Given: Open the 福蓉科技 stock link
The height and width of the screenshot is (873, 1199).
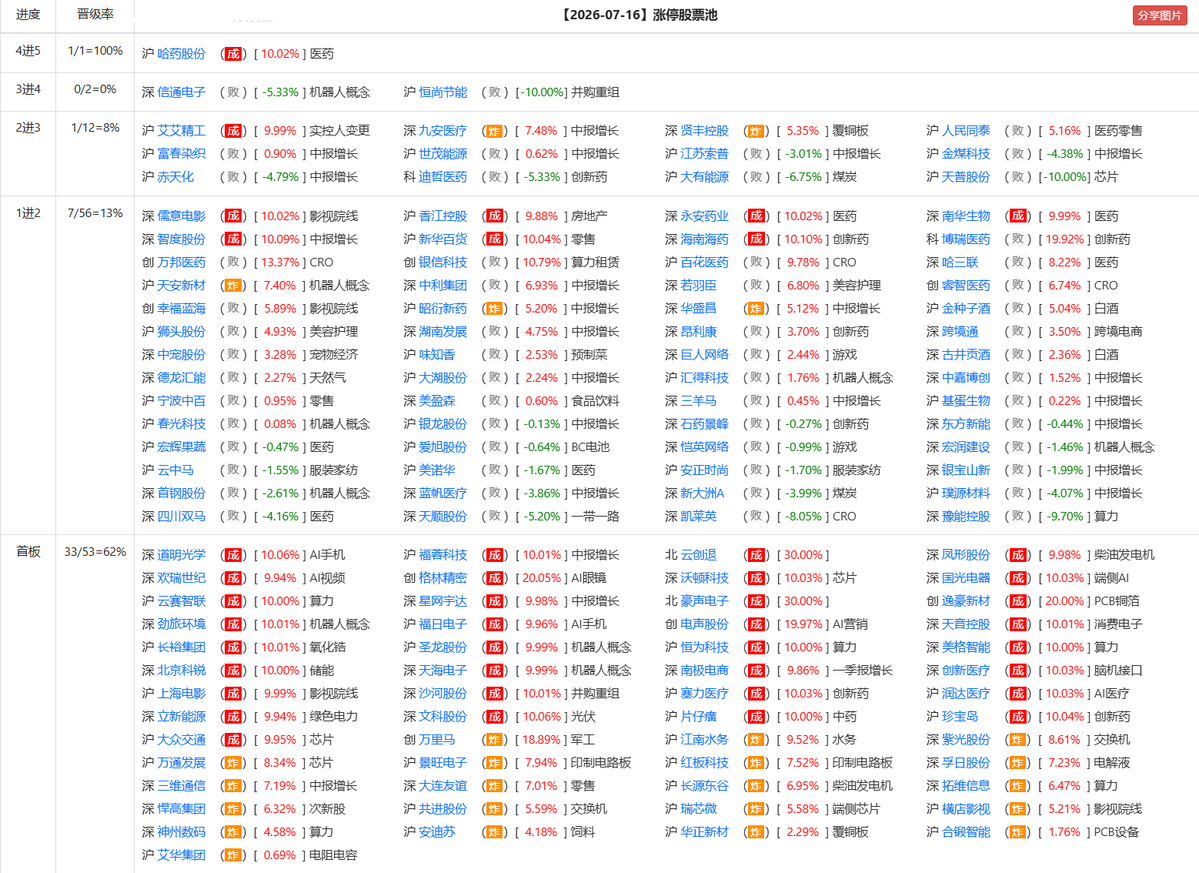Looking at the screenshot, I should click(x=443, y=555).
